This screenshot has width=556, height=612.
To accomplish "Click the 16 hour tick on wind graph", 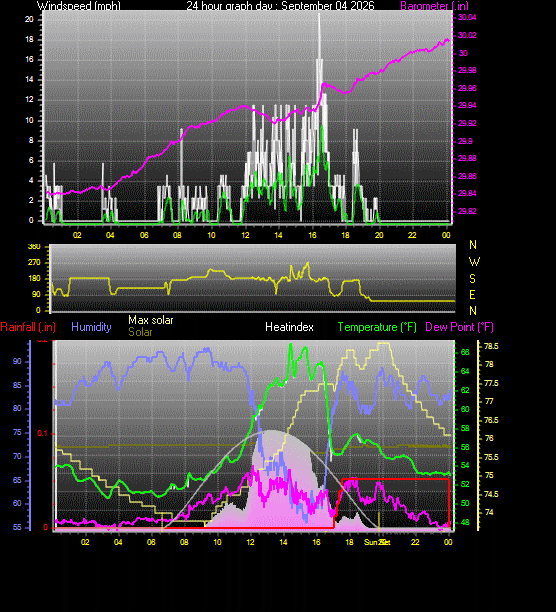I will [312, 235].
